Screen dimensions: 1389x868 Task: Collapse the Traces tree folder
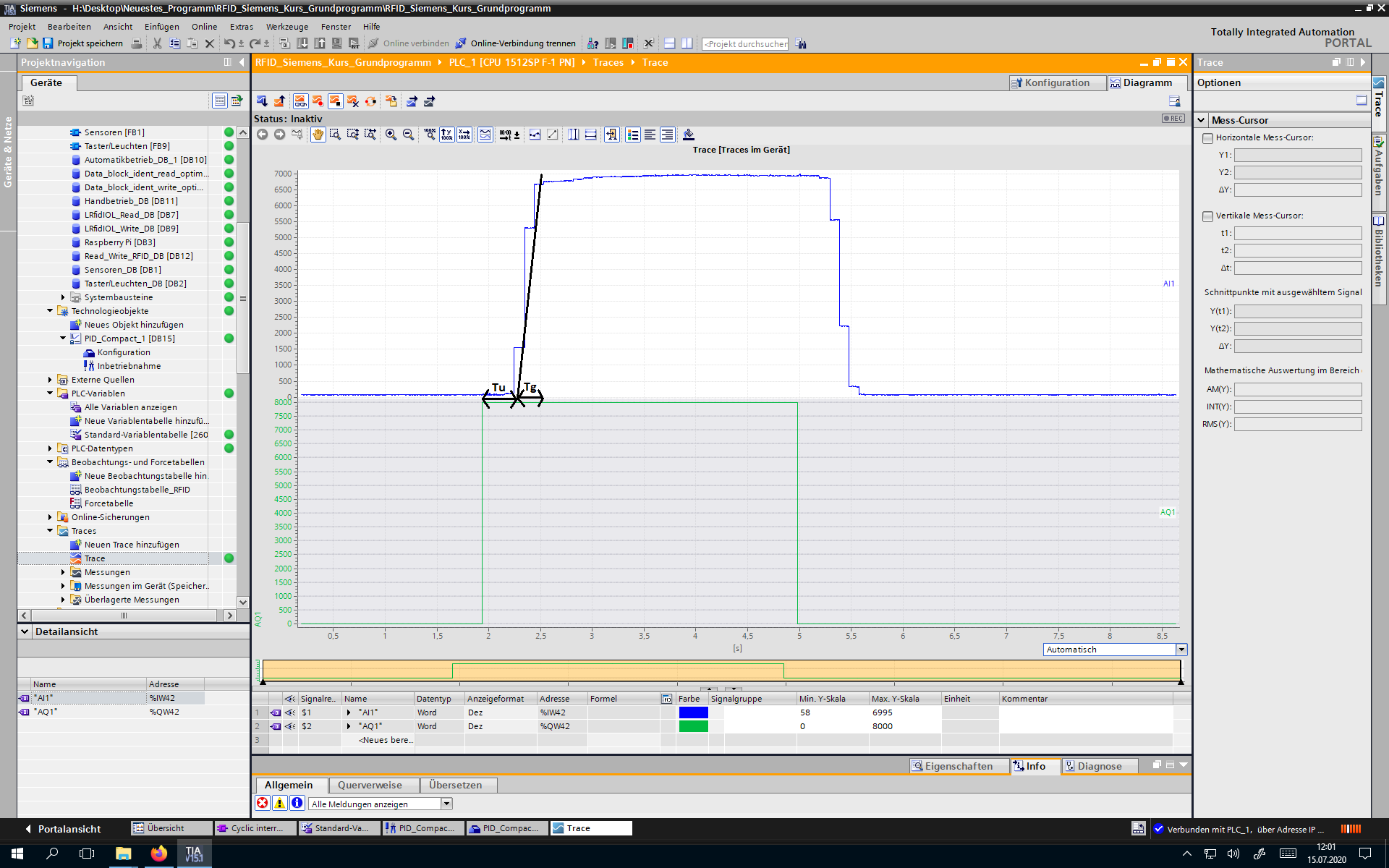coord(50,531)
